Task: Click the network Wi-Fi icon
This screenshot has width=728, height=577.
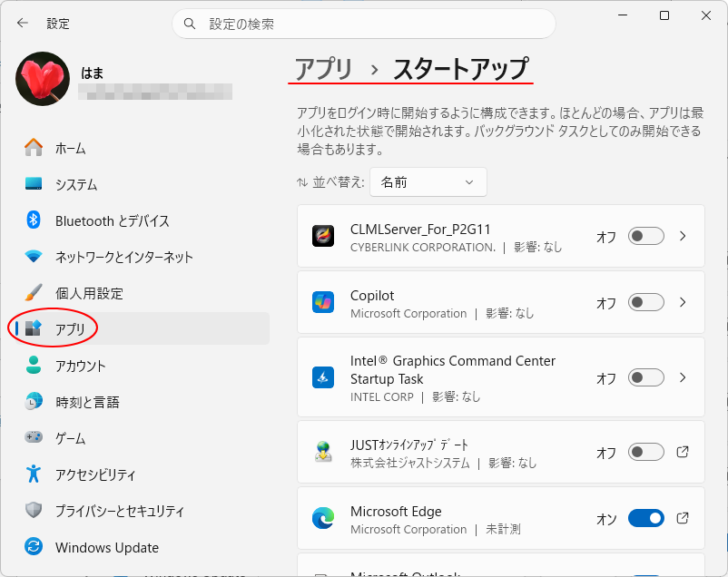Action: coord(33,256)
